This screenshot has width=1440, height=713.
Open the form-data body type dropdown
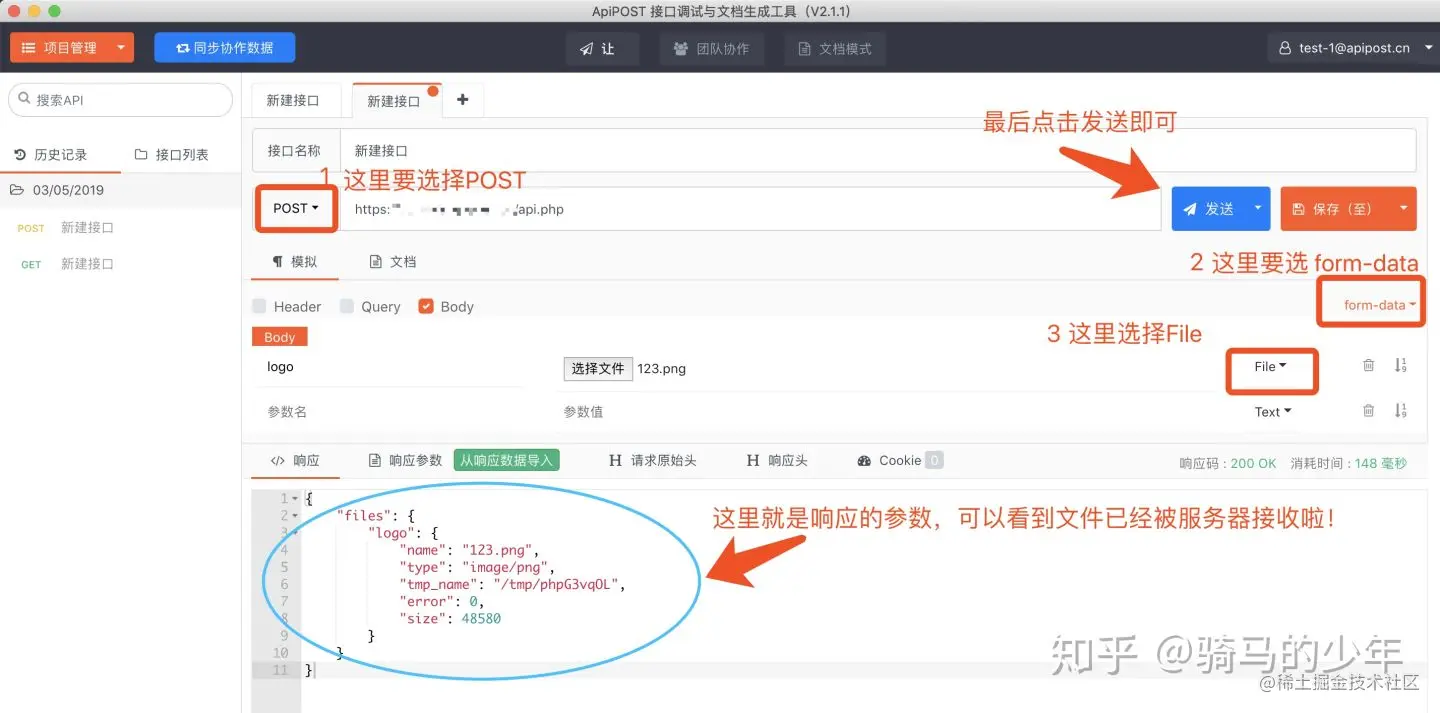point(1380,305)
